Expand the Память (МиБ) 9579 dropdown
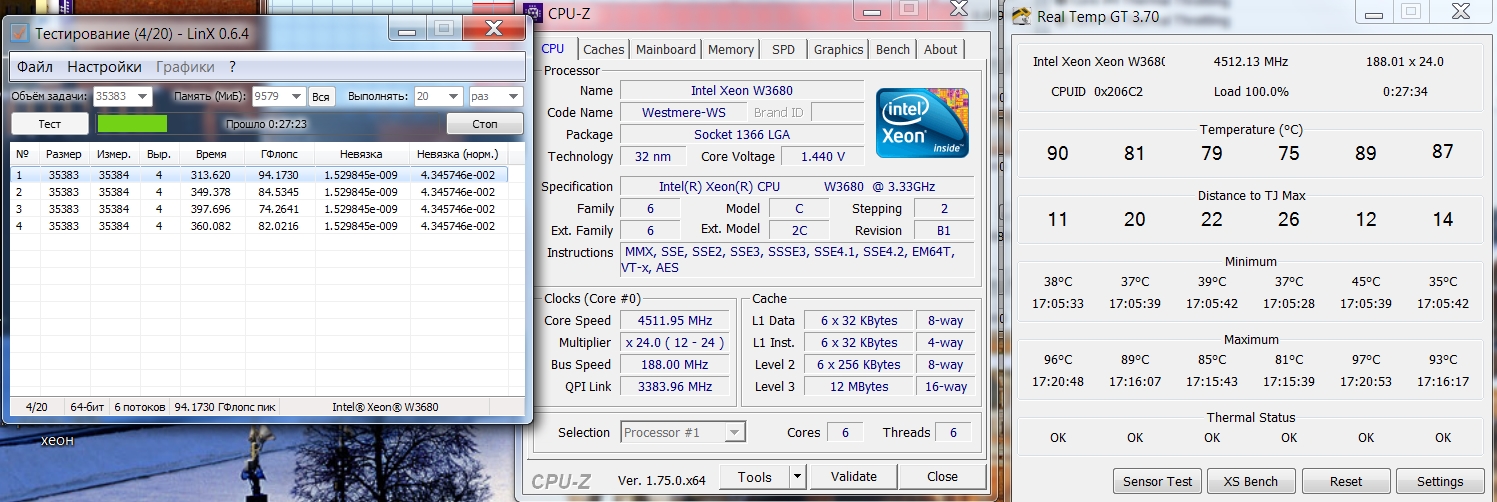 click(x=296, y=97)
